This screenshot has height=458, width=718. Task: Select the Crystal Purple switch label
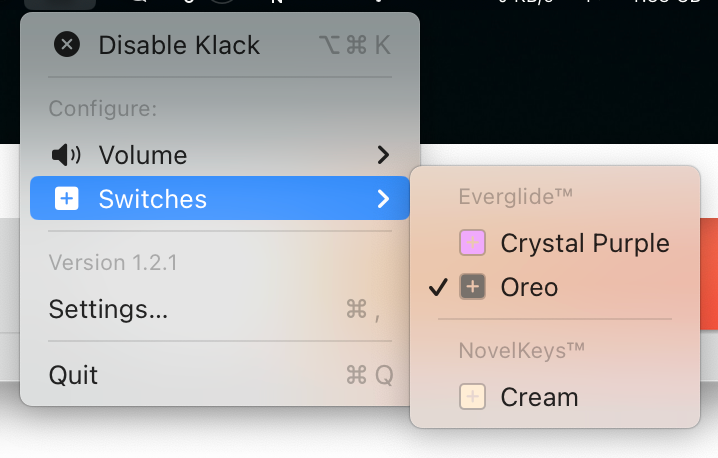pyautogui.click(x=584, y=243)
